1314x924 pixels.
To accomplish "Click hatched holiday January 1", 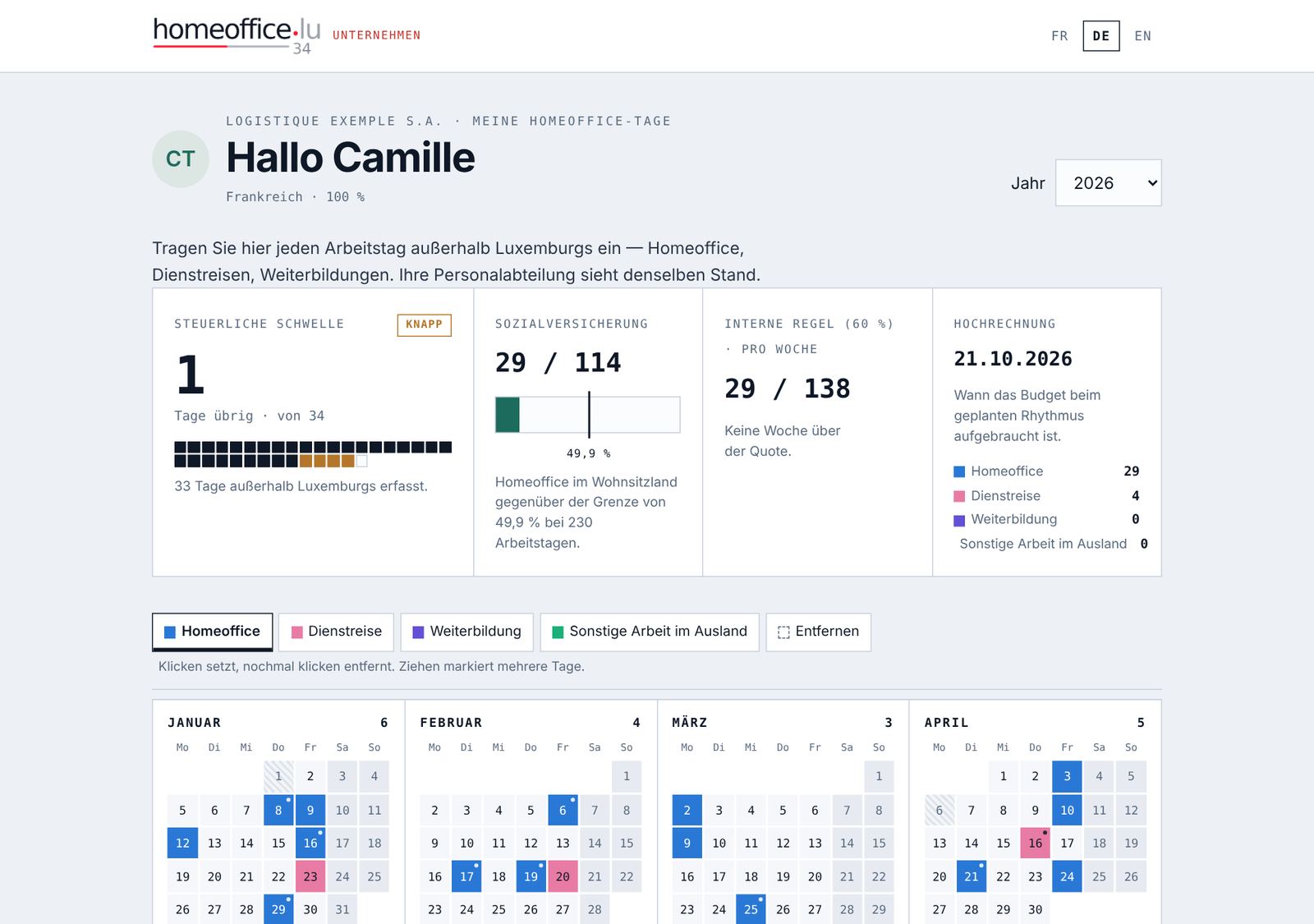I will click(x=278, y=776).
